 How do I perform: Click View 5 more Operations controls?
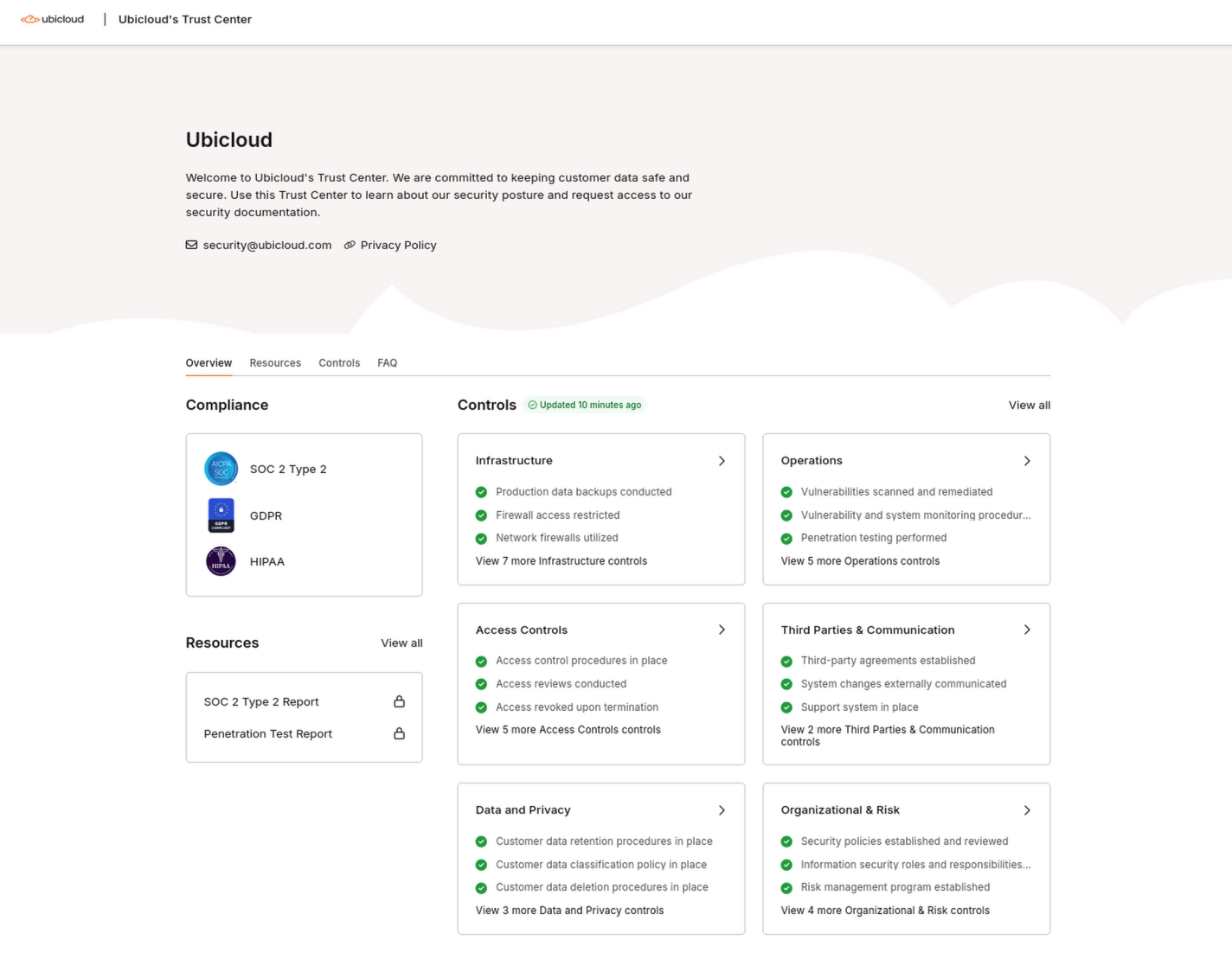860,561
